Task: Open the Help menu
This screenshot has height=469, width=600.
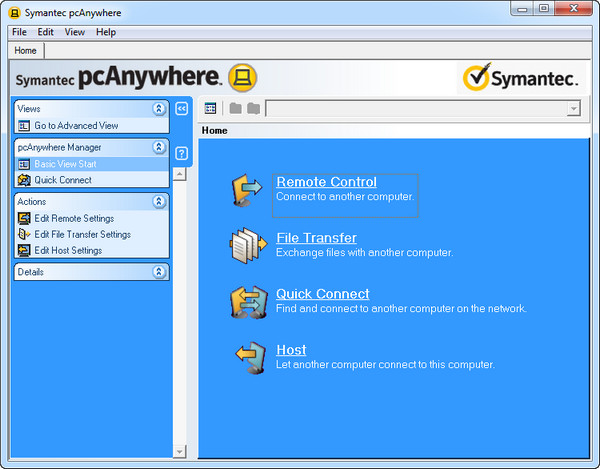Action: coord(106,32)
